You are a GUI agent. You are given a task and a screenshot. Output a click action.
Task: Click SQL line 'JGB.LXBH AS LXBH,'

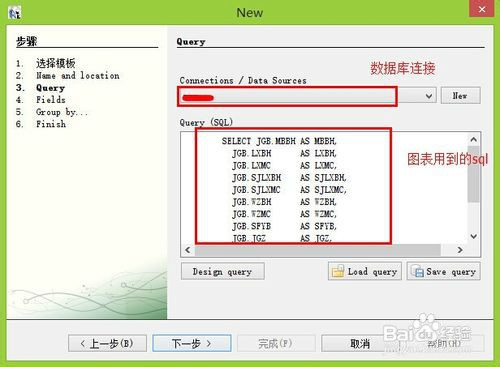284,153
